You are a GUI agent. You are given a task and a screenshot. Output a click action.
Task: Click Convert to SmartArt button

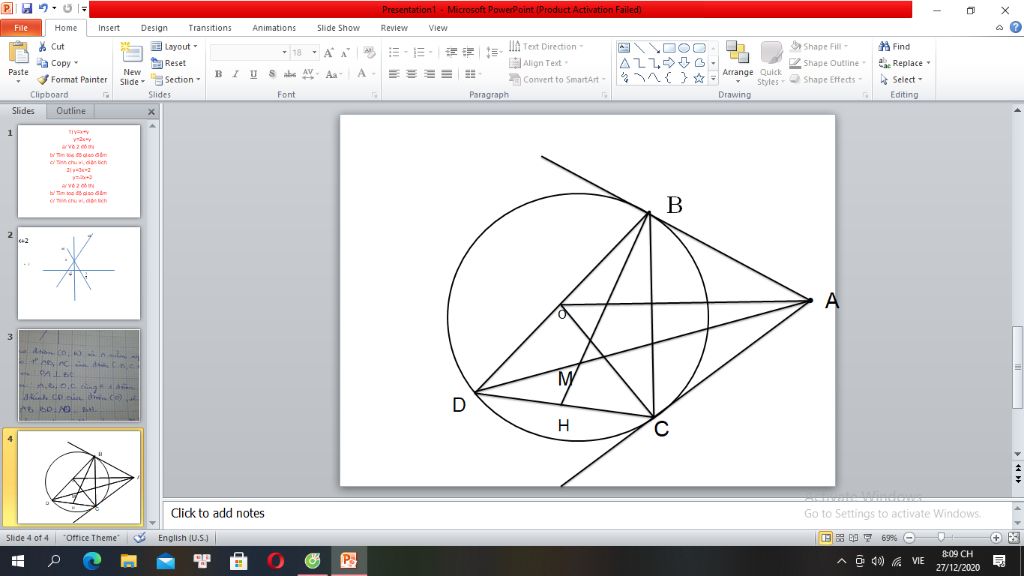pyautogui.click(x=558, y=79)
